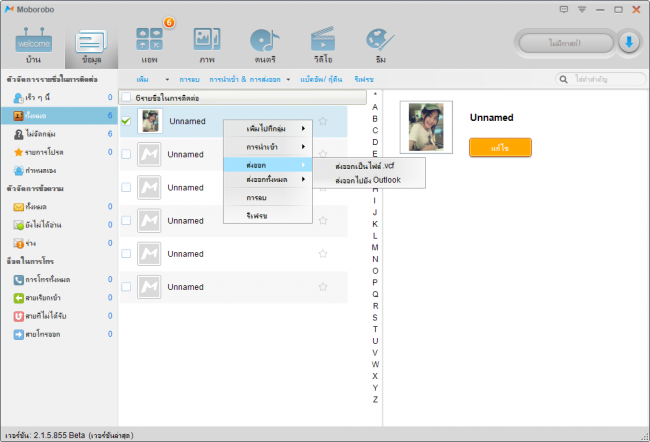650x442 pixels.
Task: Jump to letter W in the alphabet index
Action: tap(375, 364)
